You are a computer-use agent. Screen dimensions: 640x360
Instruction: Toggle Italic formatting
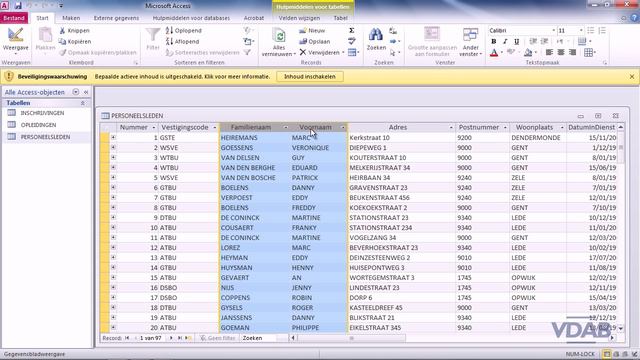(x=505, y=42)
